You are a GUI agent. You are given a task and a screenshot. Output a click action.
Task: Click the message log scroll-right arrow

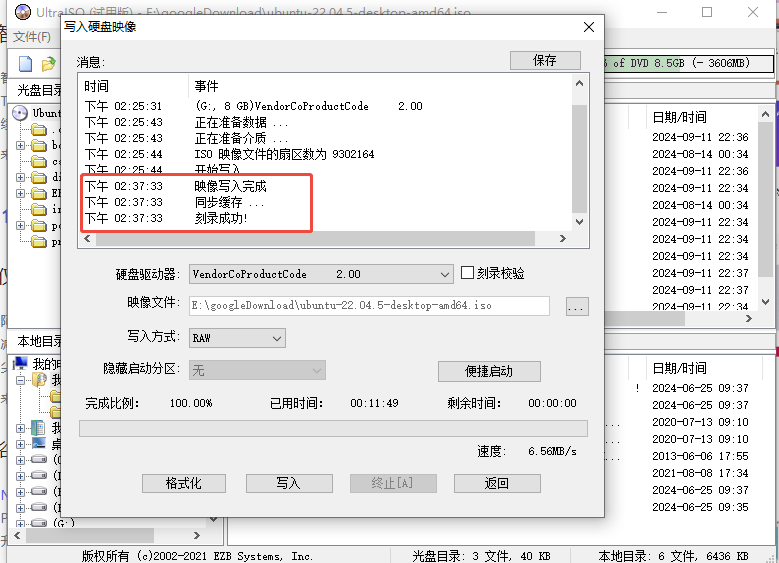[x=562, y=239]
